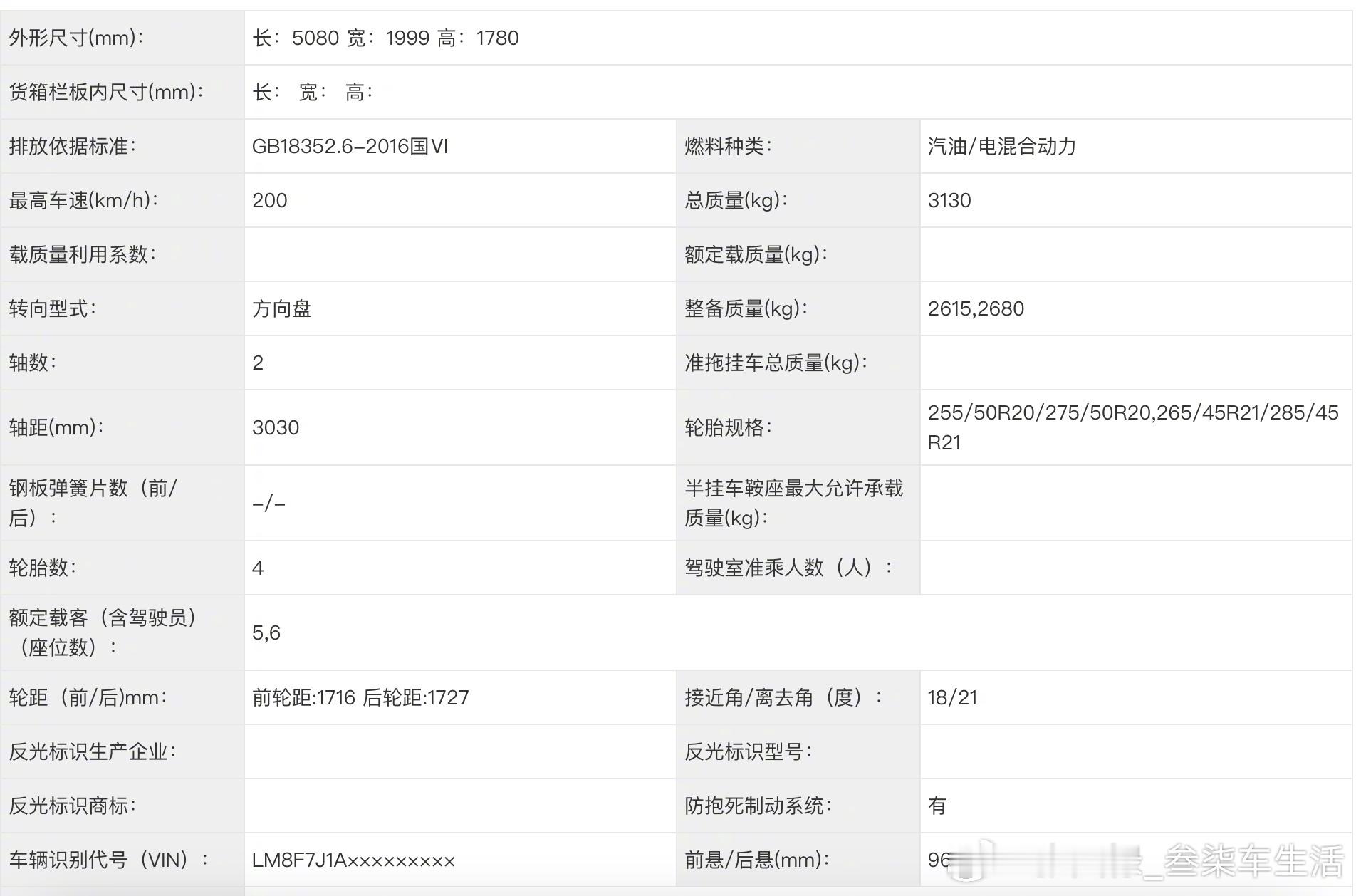The image size is (1356, 896).
Task: Click the 轮胎数 label
Action: [x=43, y=568]
